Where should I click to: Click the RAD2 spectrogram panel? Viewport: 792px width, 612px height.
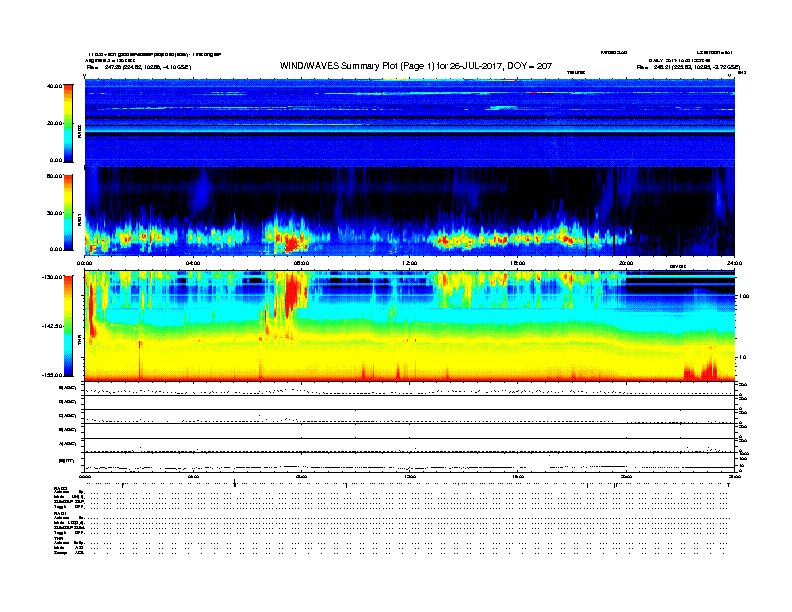(x=410, y=122)
